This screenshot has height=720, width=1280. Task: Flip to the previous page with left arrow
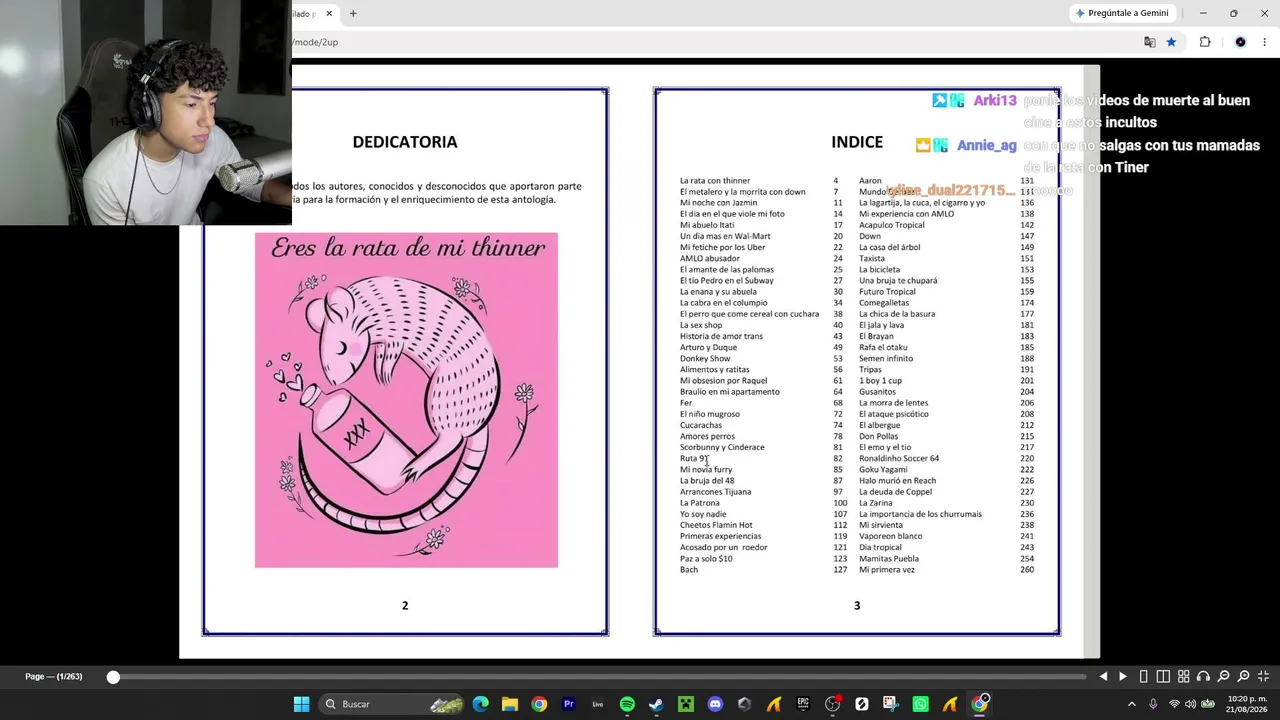(1103, 677)
